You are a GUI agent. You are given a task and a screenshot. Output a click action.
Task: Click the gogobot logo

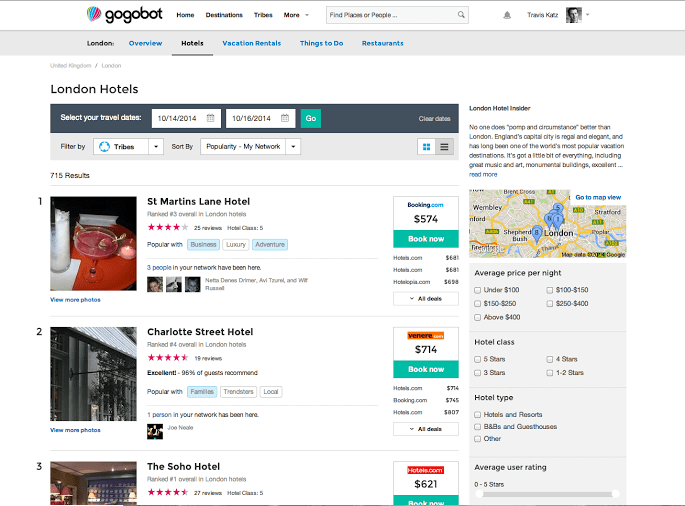click(x=125, y=14)
